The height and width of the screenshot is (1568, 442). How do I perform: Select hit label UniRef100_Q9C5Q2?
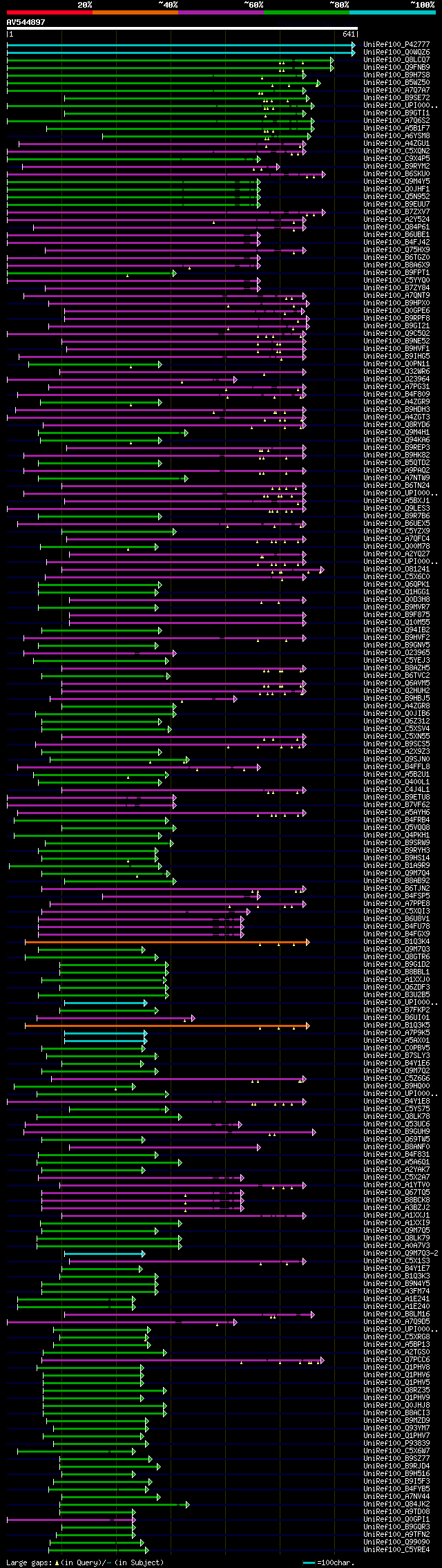396,334
